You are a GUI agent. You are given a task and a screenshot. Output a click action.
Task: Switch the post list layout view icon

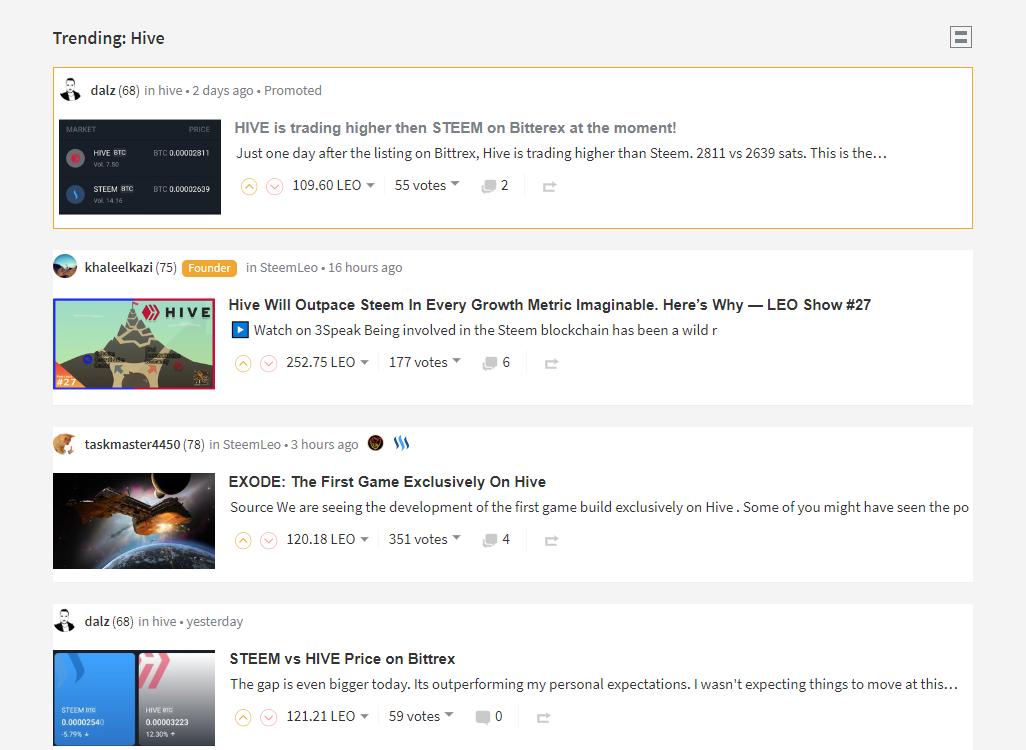tap(960, 38)
